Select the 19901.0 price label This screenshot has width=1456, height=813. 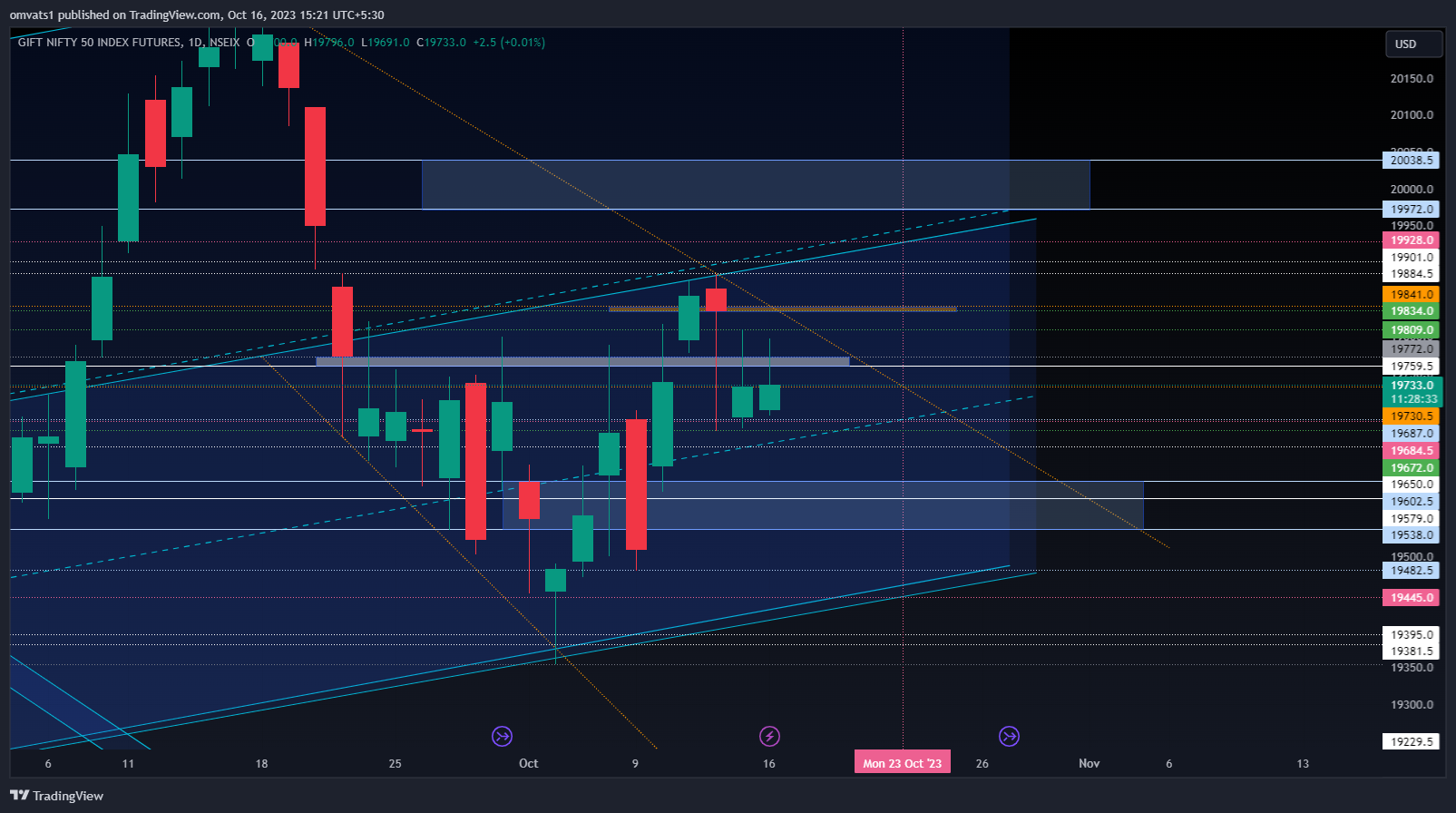tap(1412, 258)
